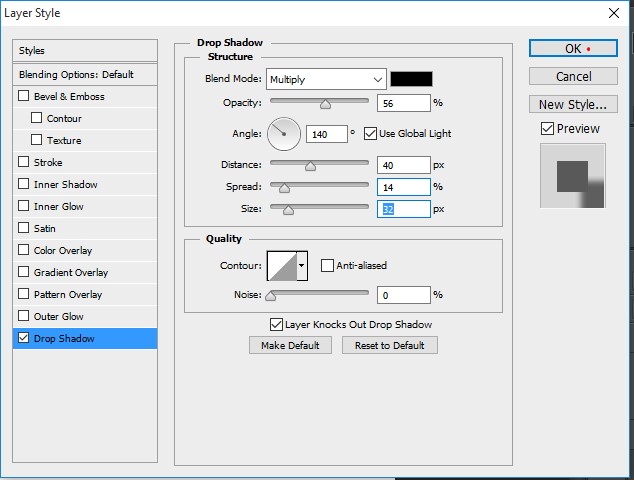Select Blending Options: Default entry
The height and width of the screenshot is (480, 634).
[85, 74]
